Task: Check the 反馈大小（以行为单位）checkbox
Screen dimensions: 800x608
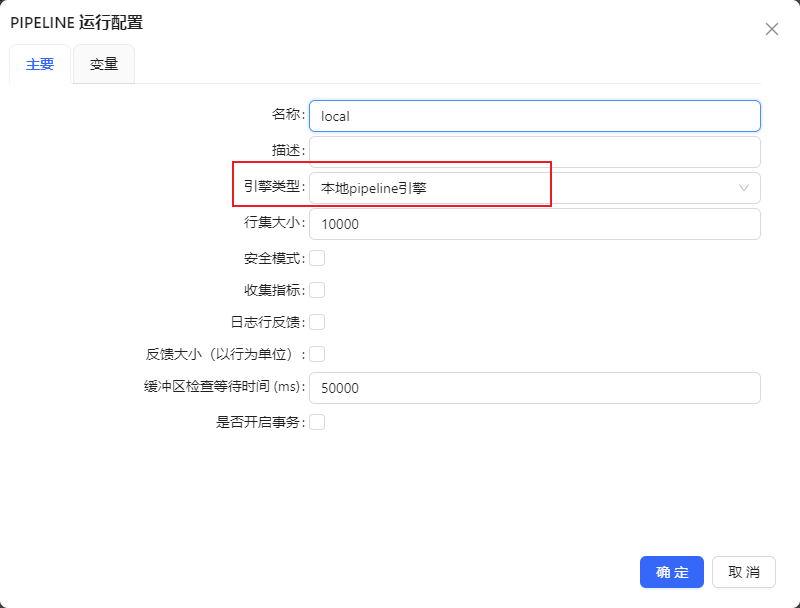Action: point(317,354)
